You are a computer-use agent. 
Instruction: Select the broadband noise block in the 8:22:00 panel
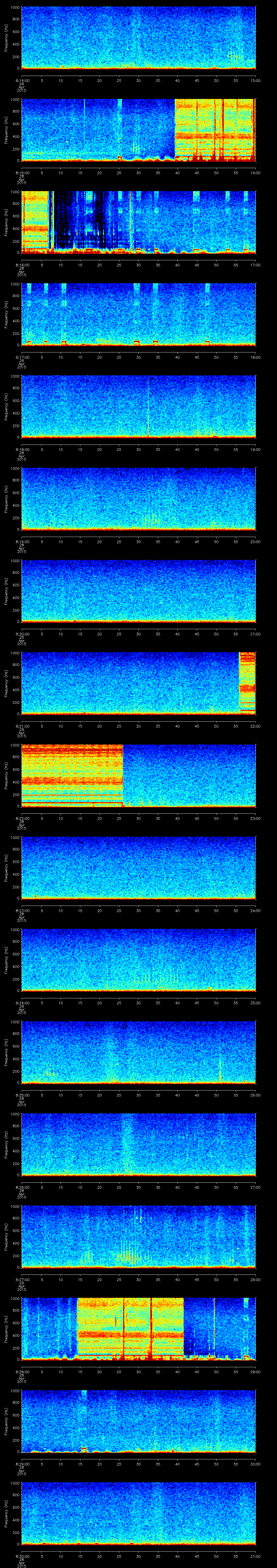pyautogui.click(x=72, y=775)
